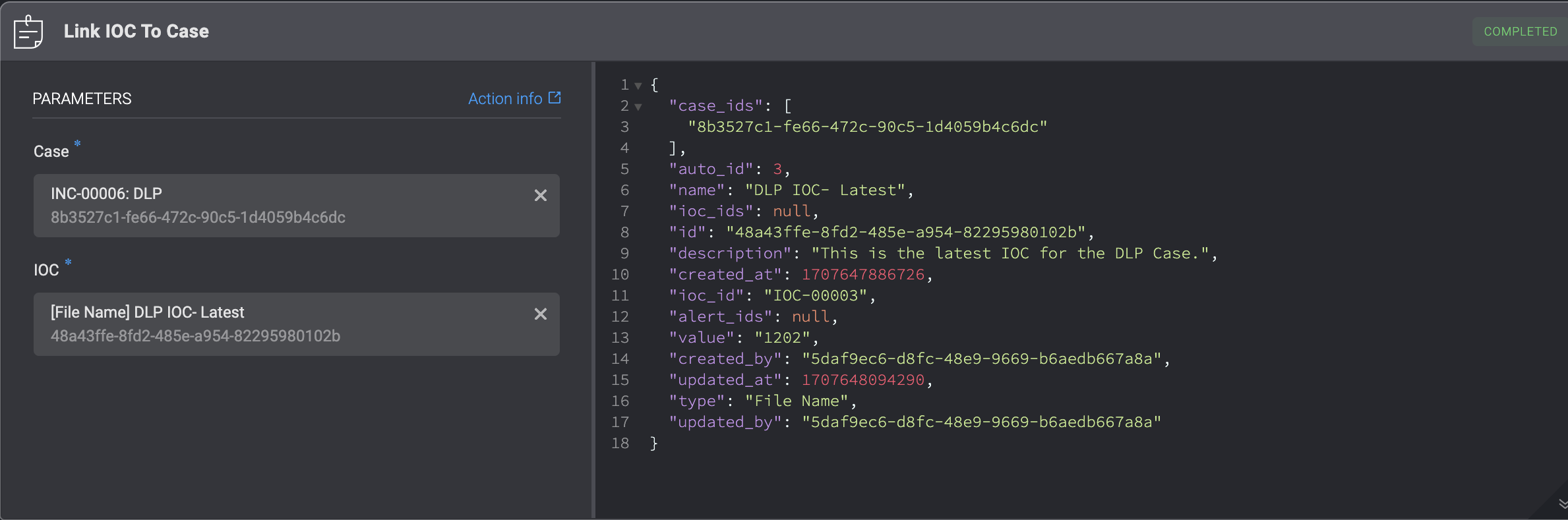
Task: Click the double-chevron icon at bottom right
Action: (1562, 504)
